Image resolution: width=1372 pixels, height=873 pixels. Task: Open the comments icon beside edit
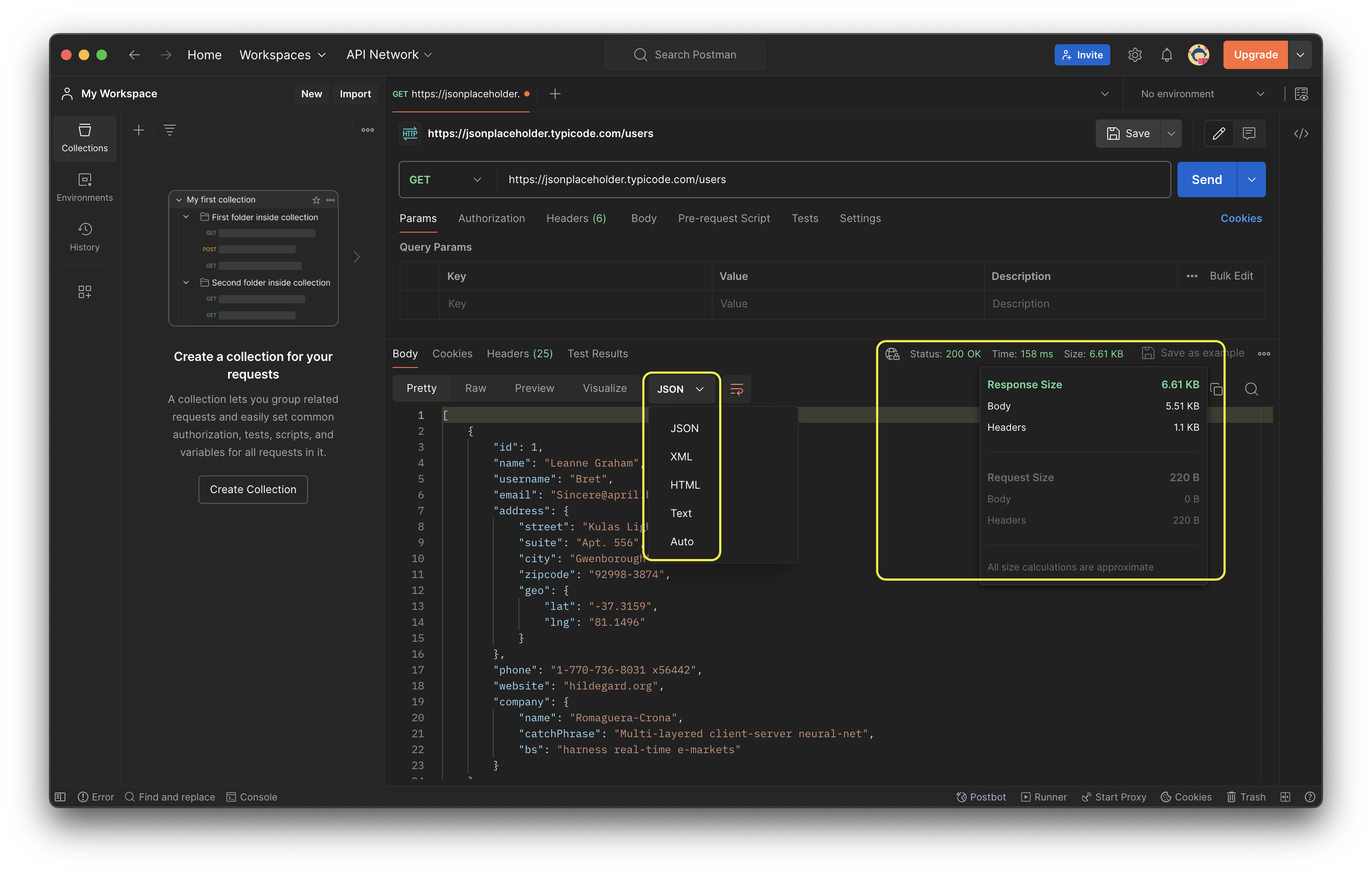1249,134
